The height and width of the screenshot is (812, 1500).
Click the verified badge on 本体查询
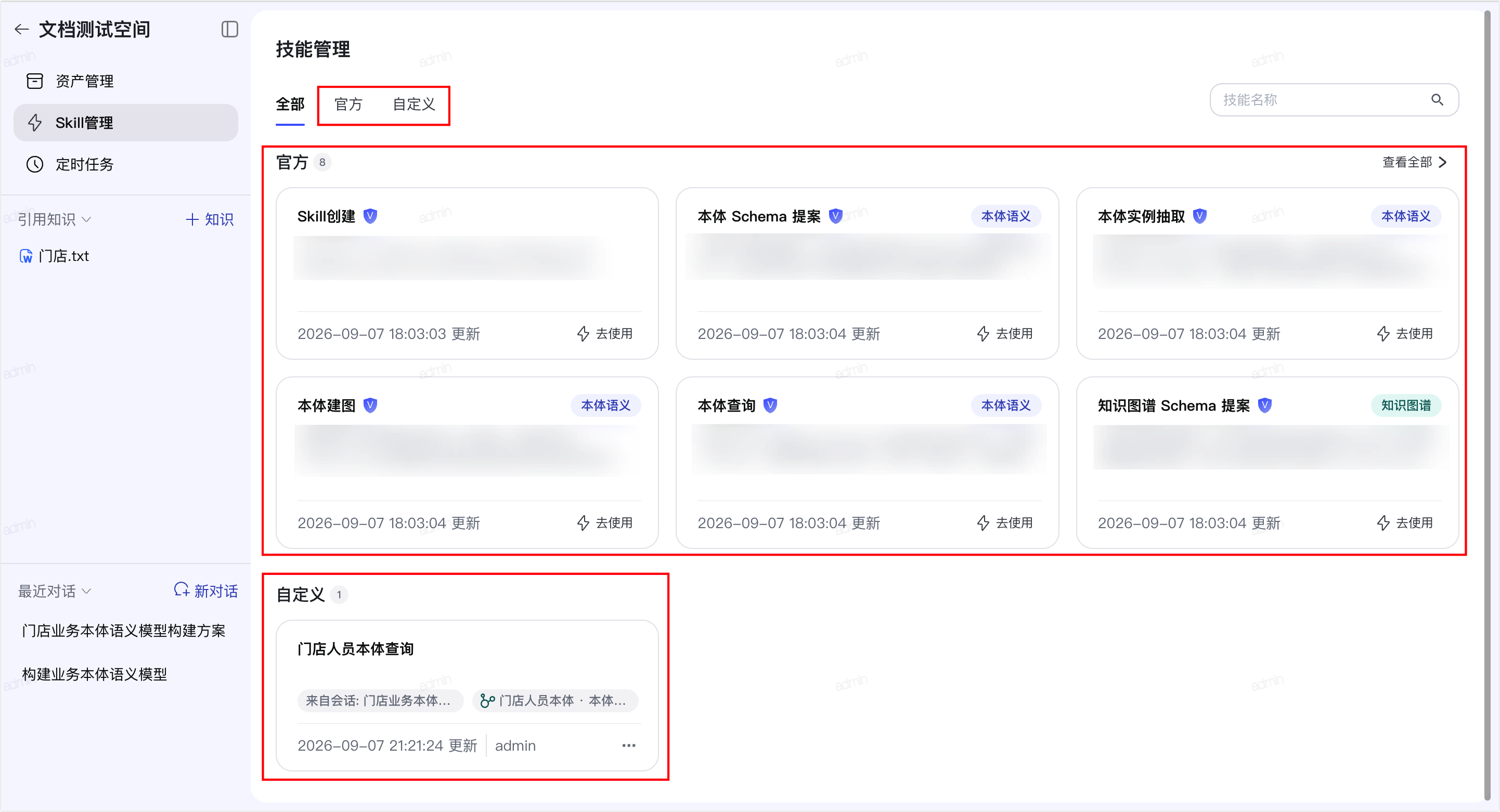(770, 405)
